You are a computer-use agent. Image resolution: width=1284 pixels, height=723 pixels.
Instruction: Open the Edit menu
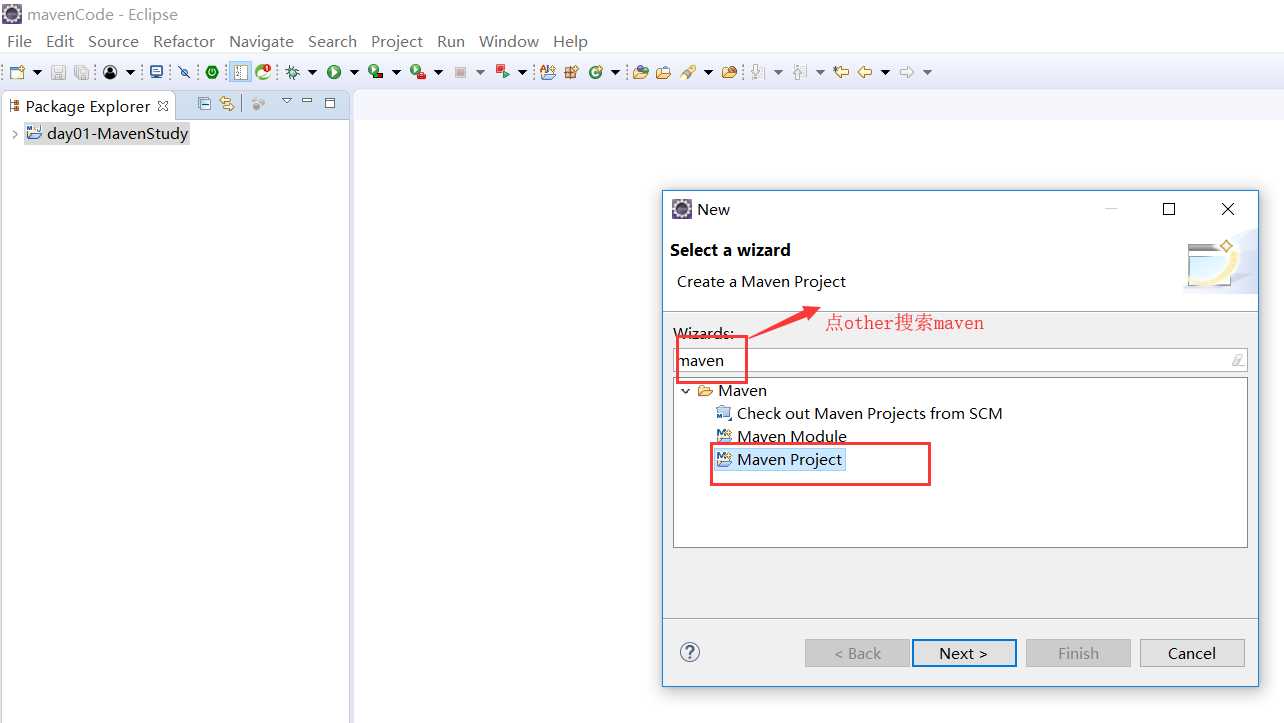tap(60, 41)
